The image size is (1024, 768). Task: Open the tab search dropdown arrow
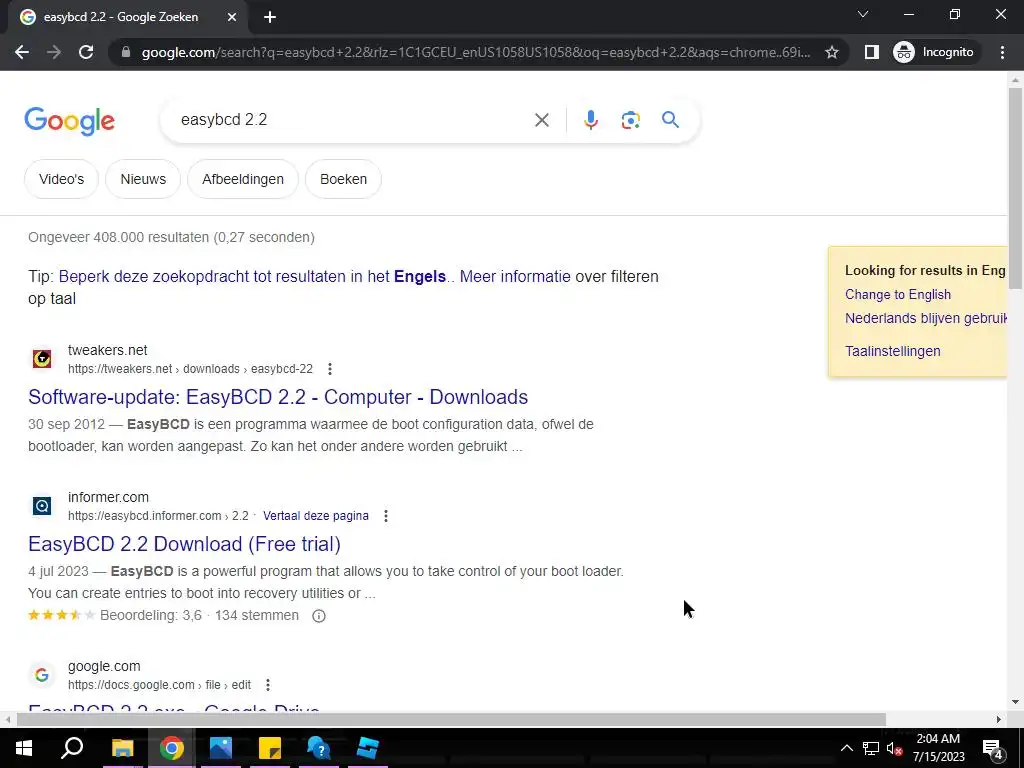pyautogui.click(x=863, y=14)
